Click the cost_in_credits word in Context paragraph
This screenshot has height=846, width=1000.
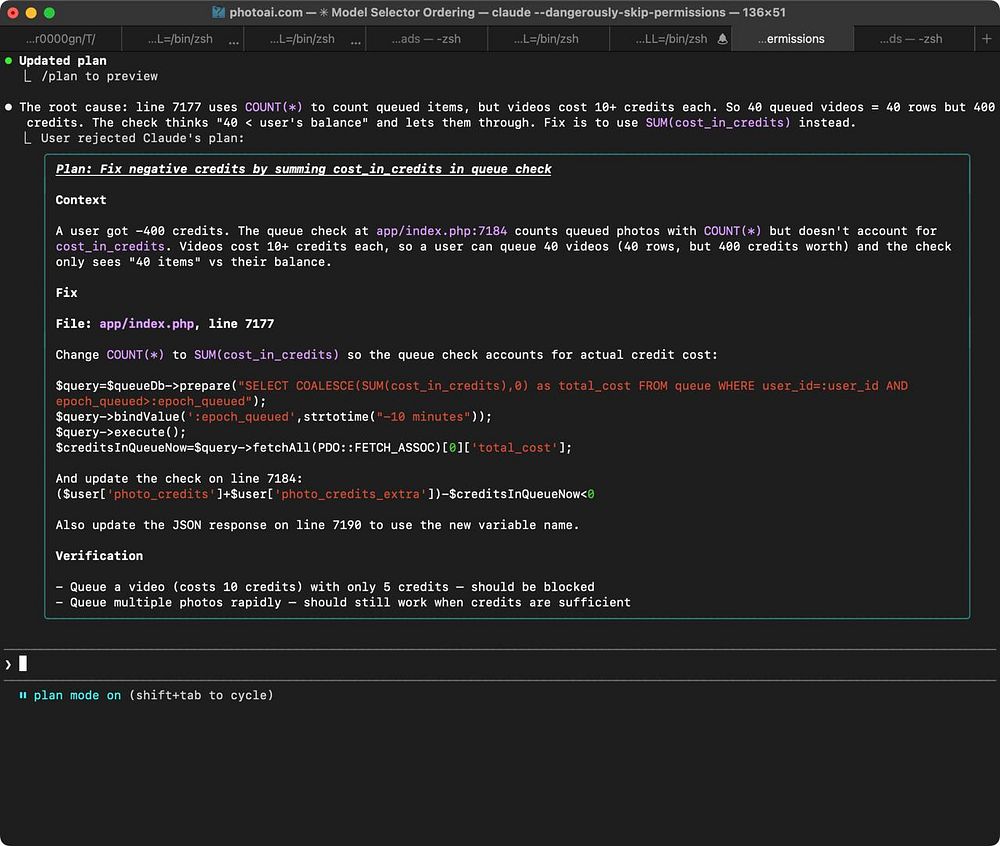(x=110, y=247)
